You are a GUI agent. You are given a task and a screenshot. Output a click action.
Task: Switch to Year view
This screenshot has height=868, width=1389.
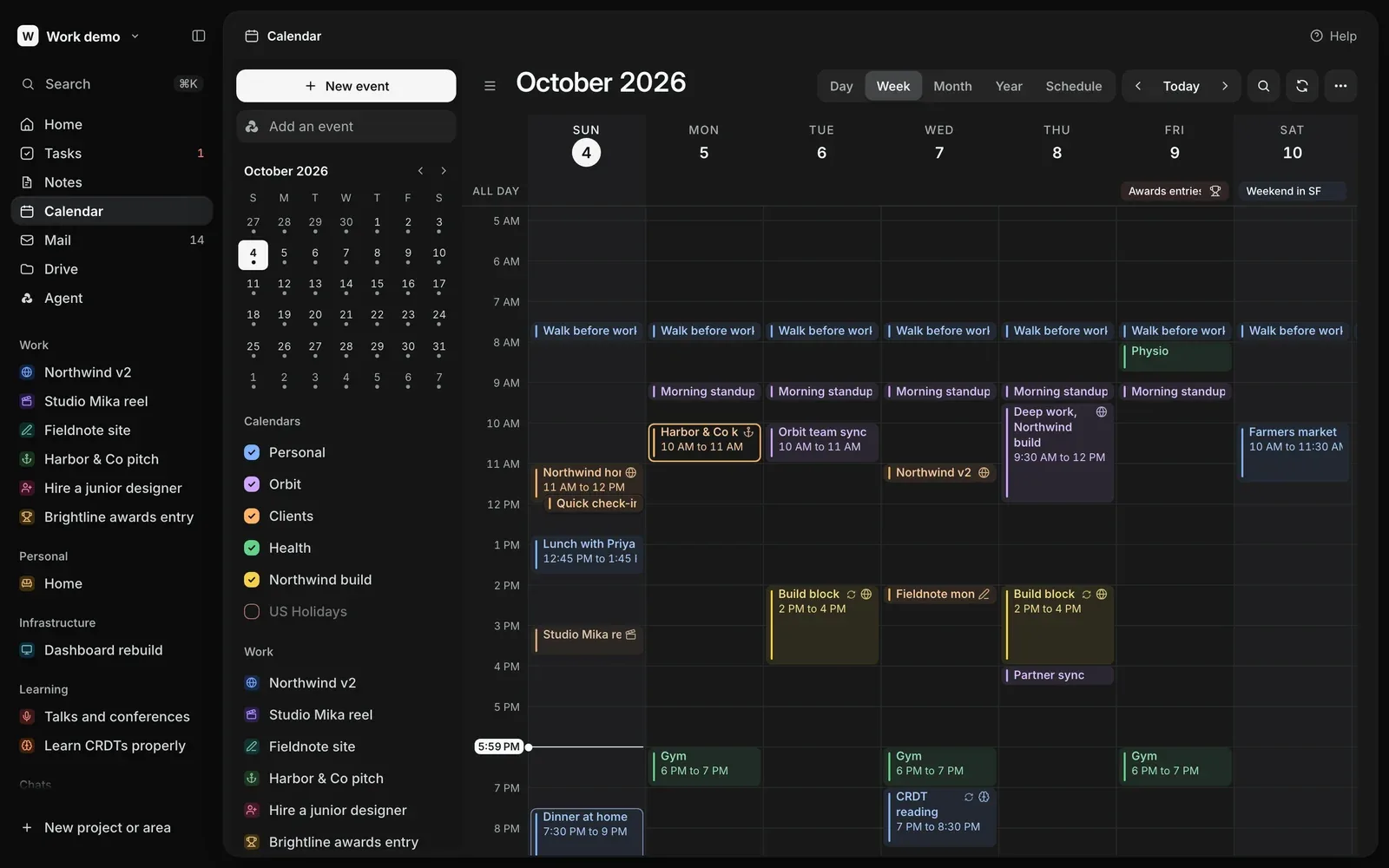tap(1009, 86)
